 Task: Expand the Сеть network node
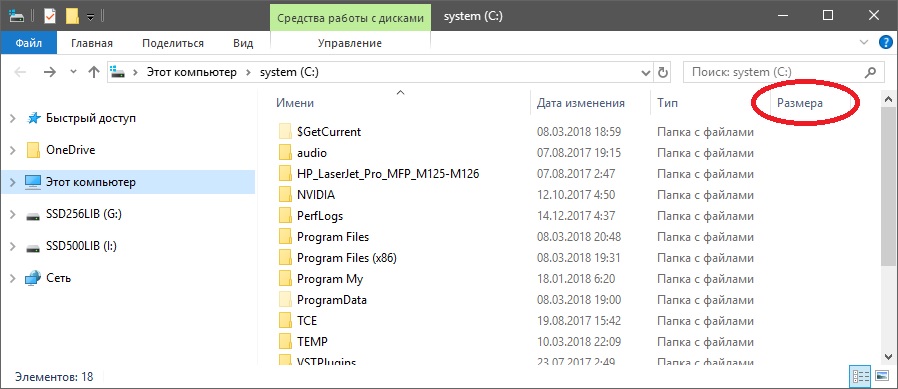13,278
